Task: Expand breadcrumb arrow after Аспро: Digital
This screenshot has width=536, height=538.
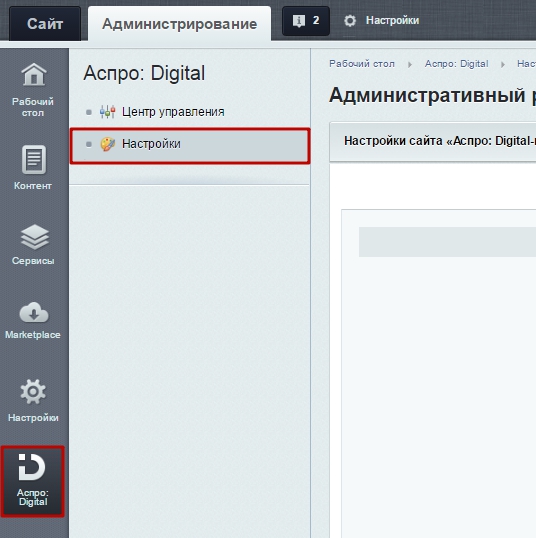Action: click(x=503, y=64)
